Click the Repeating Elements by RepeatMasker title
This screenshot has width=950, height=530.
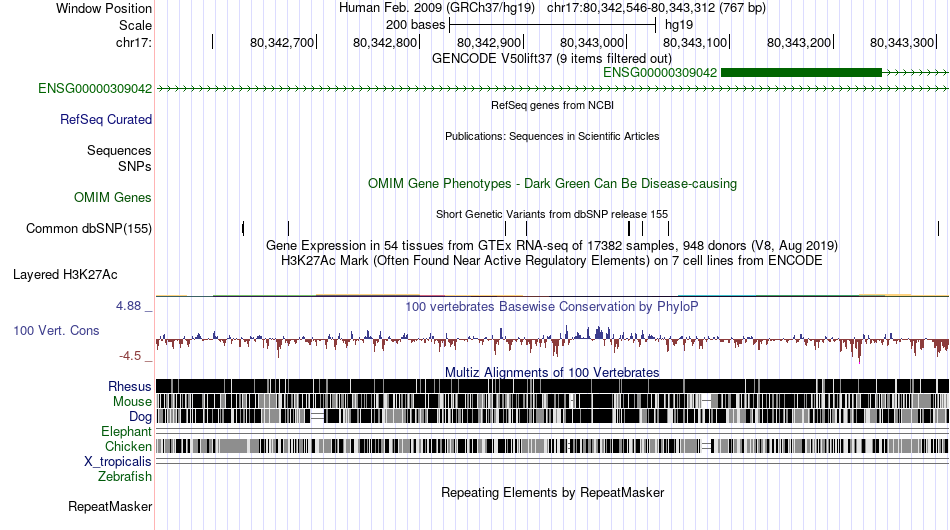pyautogui.click(x=553, y=492)
